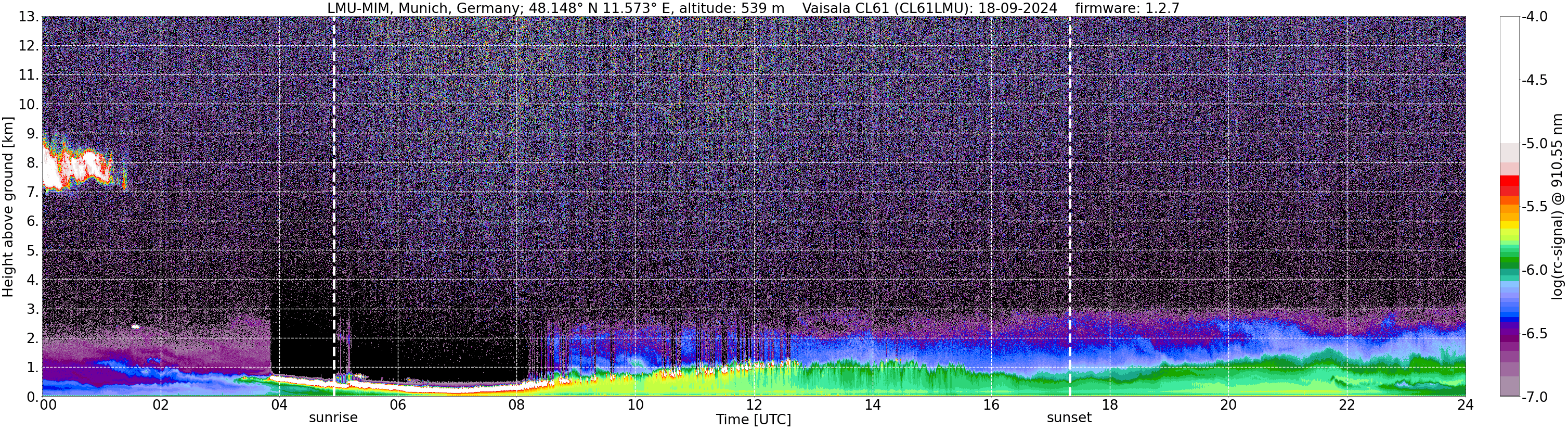Screen dimensions: 1568x430
Task: Click the '7.' height axis tick label
Action: tap(32, 193)
